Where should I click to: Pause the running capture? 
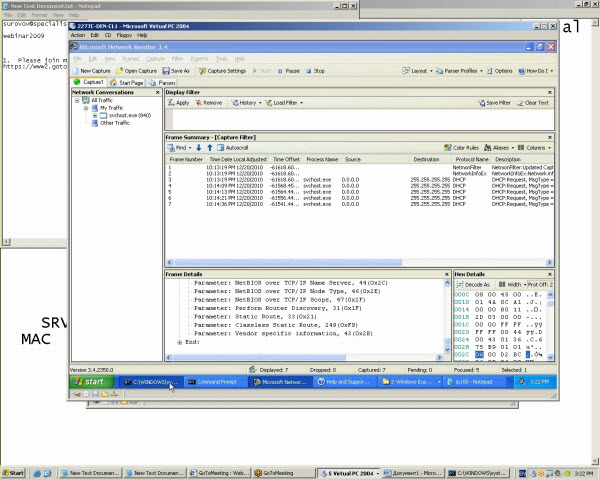pyautogui.click(x=289, y=71)
